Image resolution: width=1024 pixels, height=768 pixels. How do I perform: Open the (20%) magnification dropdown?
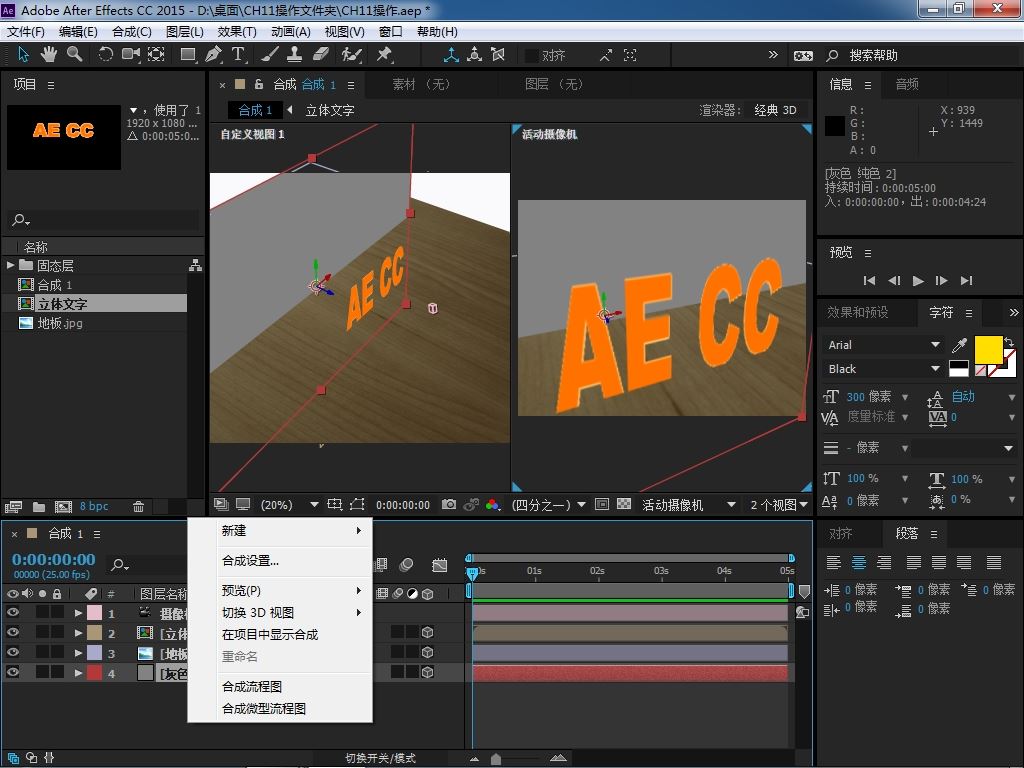(289, 505)
